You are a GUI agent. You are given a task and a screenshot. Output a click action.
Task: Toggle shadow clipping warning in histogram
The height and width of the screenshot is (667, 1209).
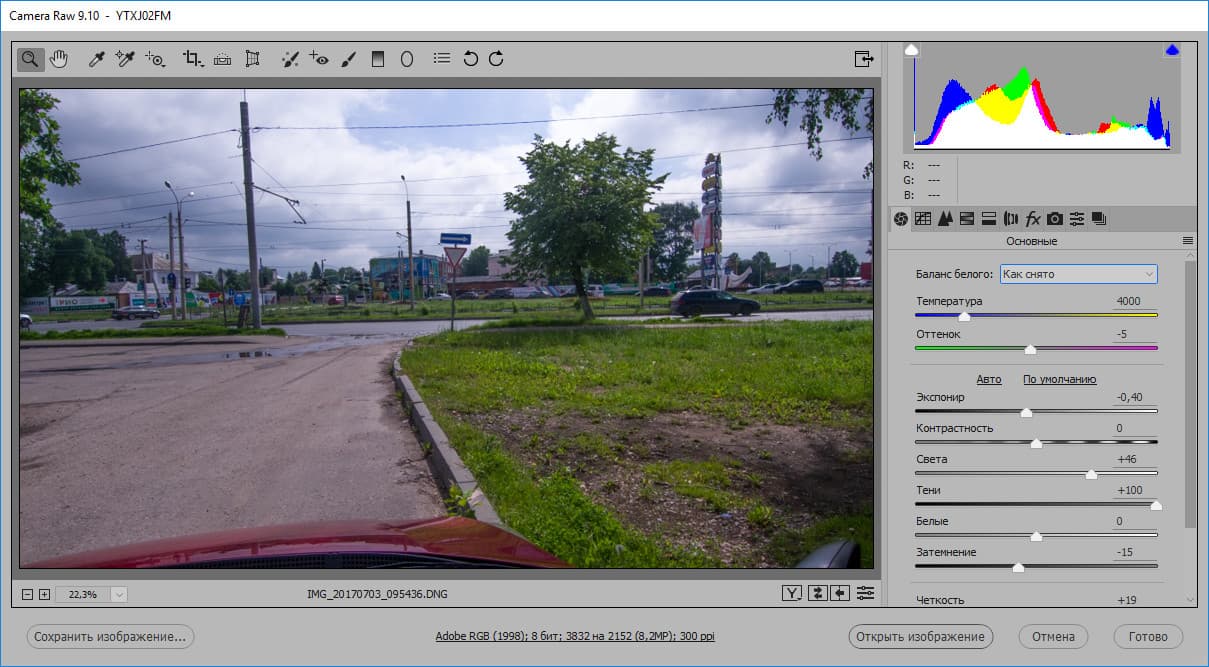click(x=911, y=49)
